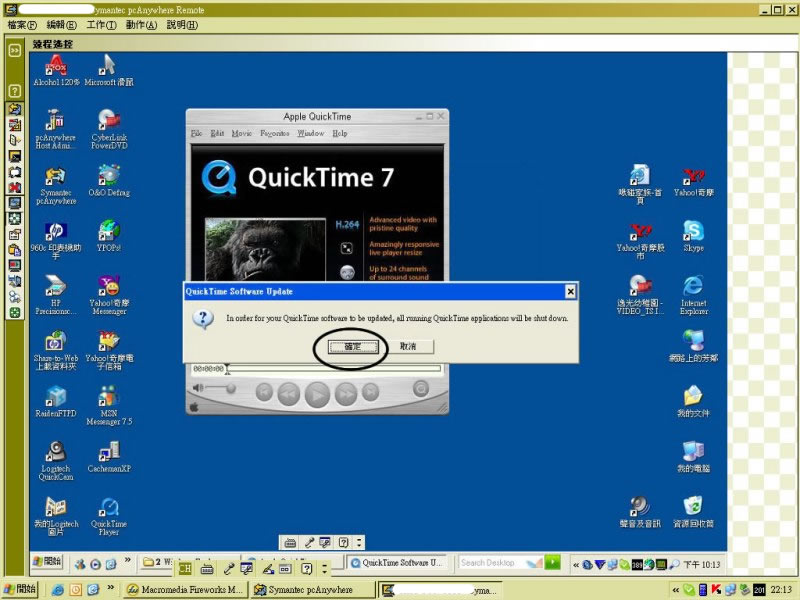
Task: Click the Search Desktop input field
Action: pyautogui.click(x=492, y=563)
